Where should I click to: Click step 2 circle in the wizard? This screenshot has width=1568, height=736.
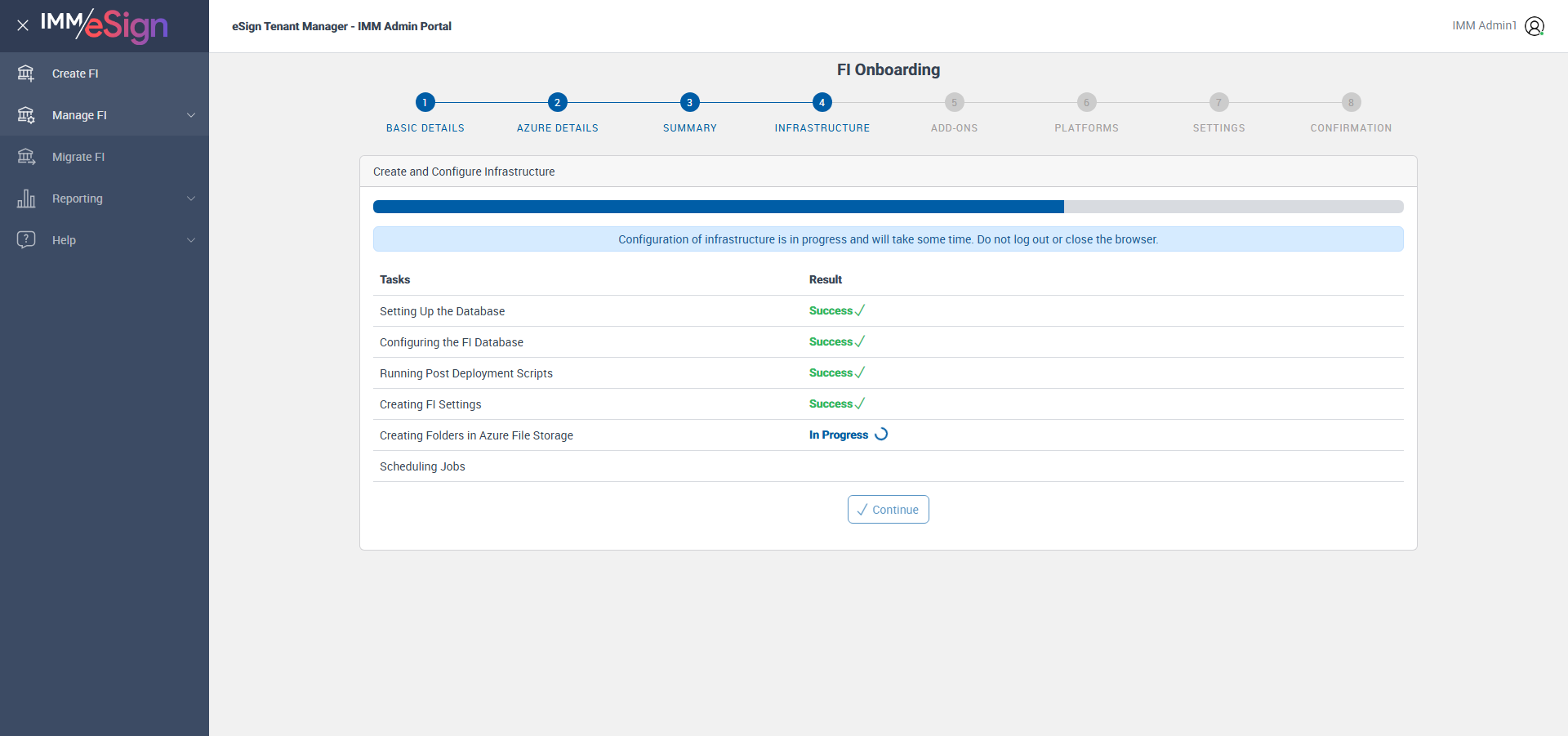558,102
